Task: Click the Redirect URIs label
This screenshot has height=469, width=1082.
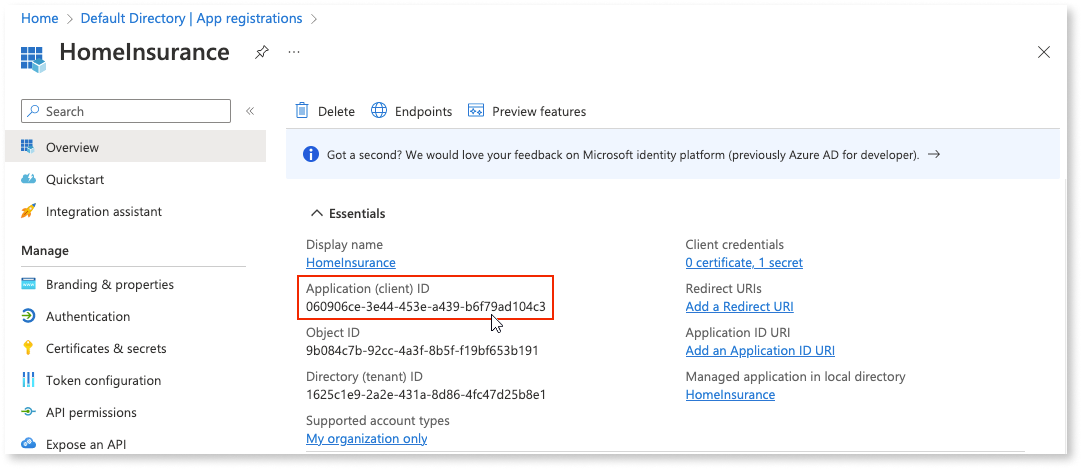Action: [723, 288]
